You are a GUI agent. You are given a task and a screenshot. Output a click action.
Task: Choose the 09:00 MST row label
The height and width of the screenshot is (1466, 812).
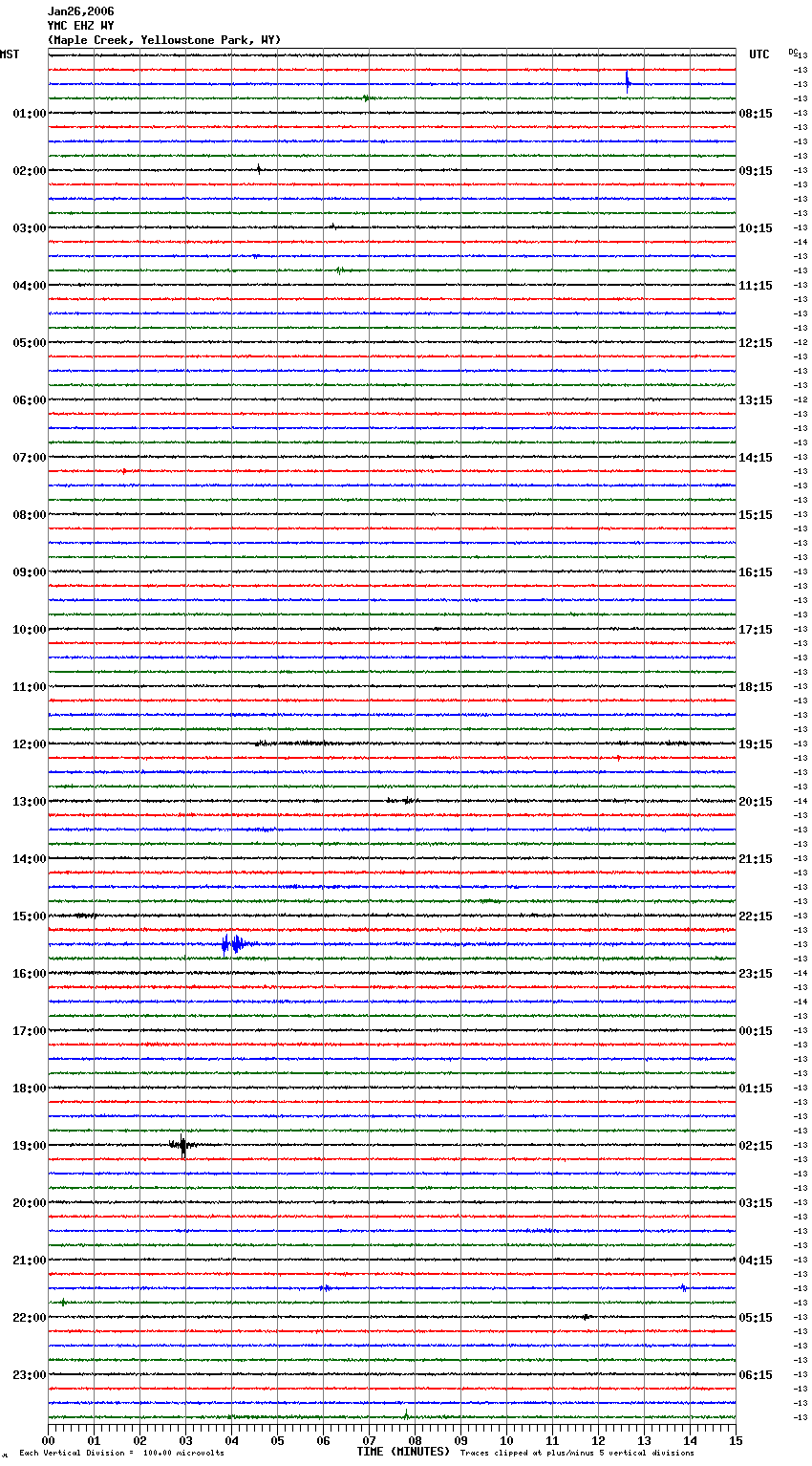click(29, 572)
